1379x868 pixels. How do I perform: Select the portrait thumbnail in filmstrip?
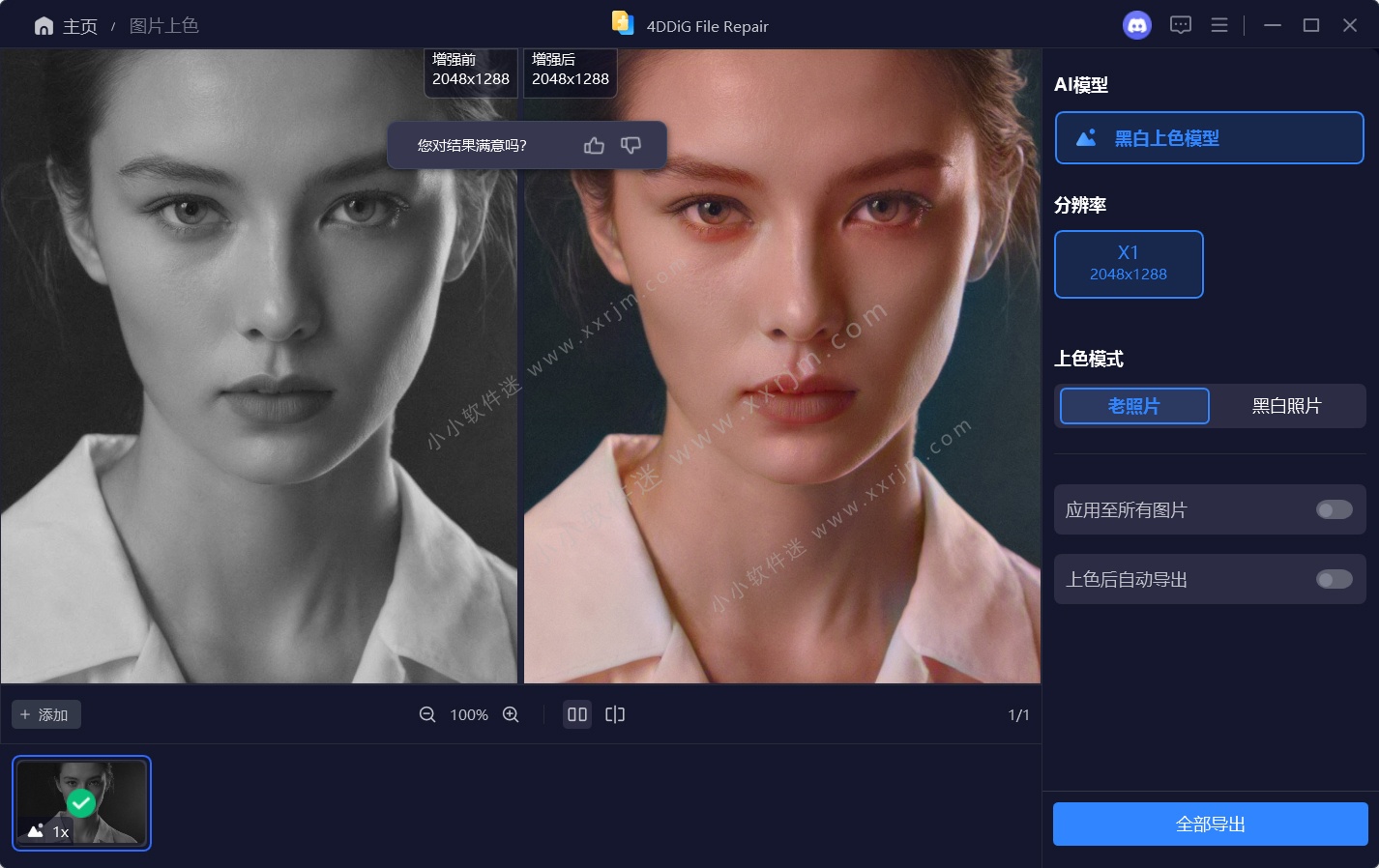coord(81,803)
